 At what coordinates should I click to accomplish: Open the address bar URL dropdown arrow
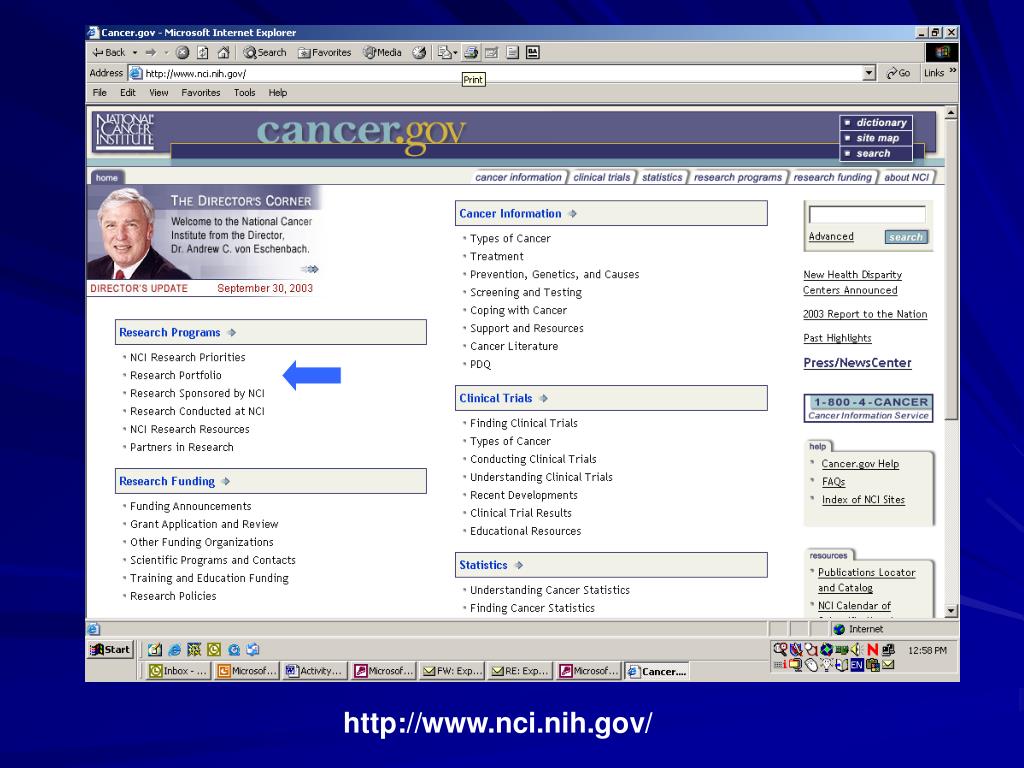869,73
